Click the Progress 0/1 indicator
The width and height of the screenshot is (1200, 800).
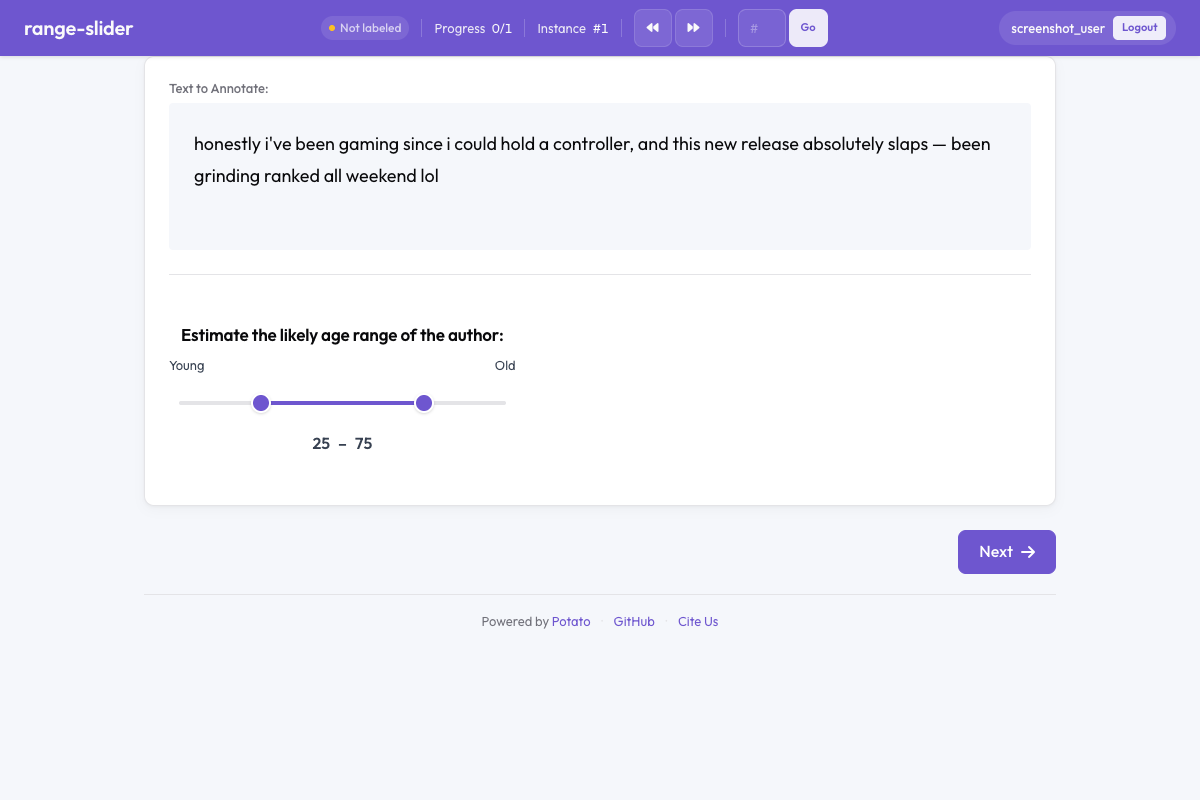[473, 28]
